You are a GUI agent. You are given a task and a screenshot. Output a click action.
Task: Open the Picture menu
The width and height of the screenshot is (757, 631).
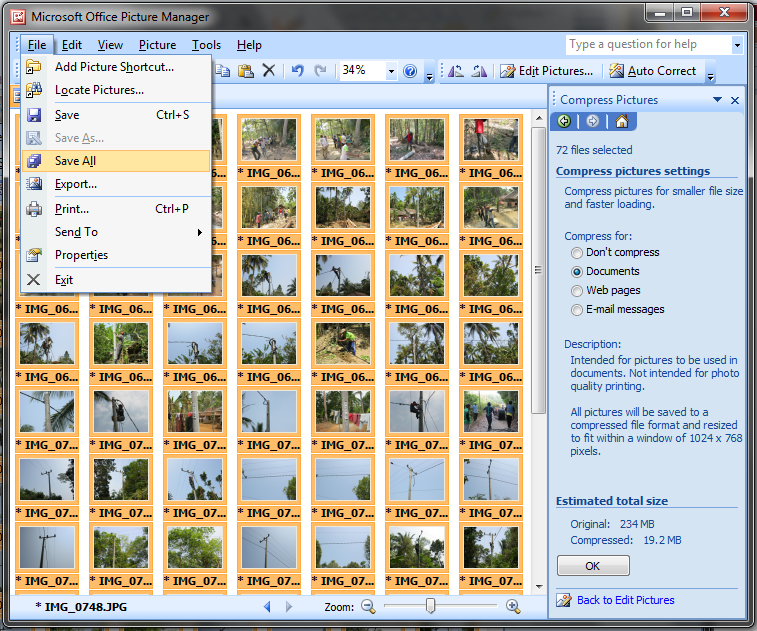(157, 45)
